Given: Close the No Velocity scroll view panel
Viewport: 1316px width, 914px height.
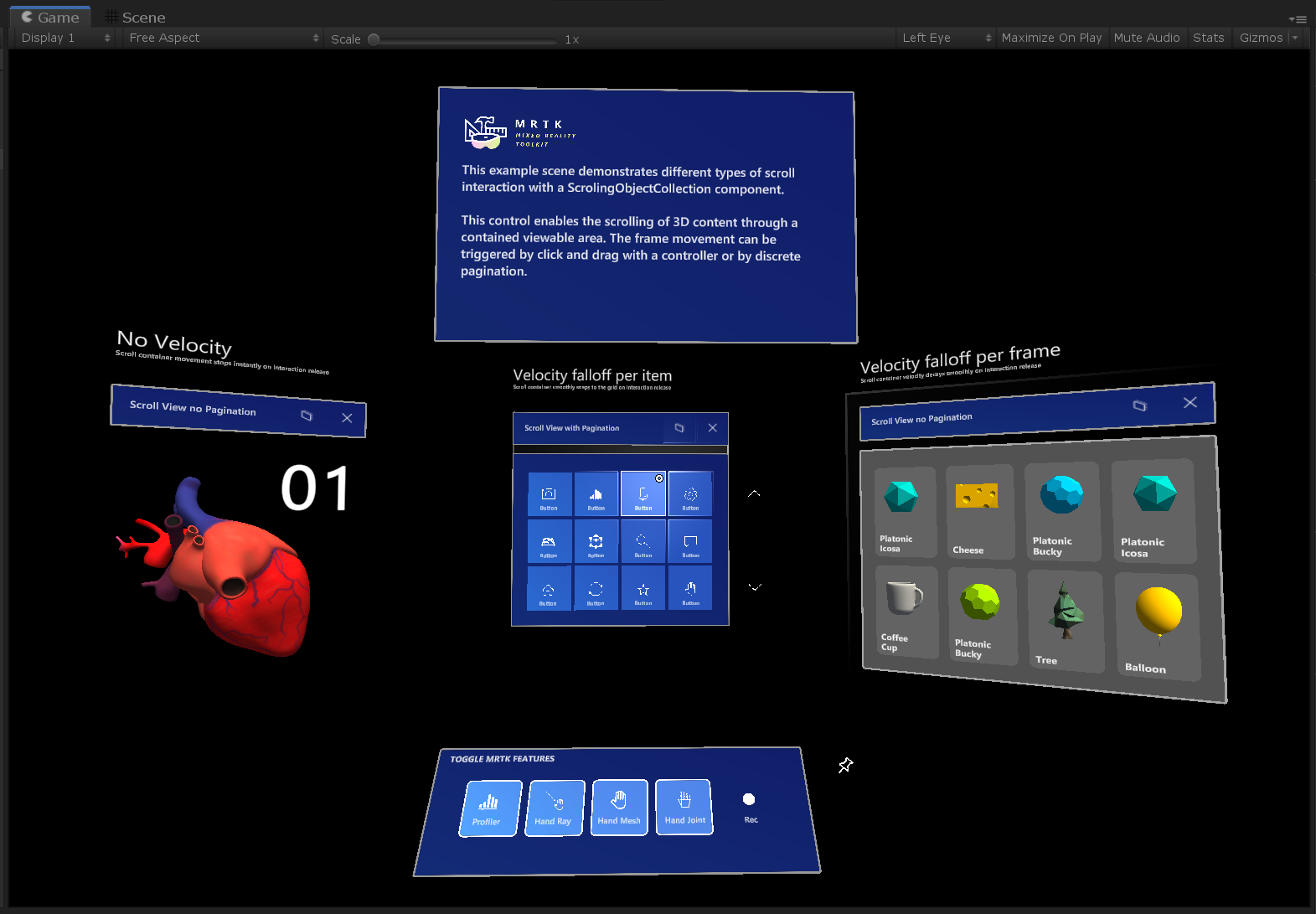Looking at the screenshot, I should [x=347, y=418].
